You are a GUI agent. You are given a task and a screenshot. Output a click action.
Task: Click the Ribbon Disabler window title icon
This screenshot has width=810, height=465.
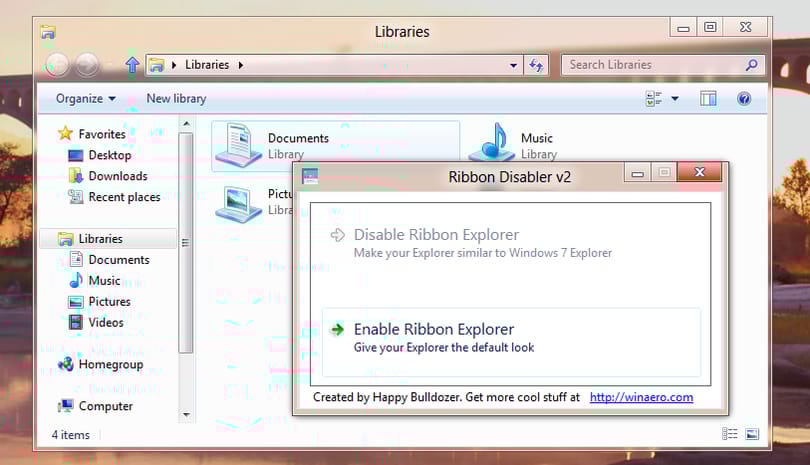(310, 176)
